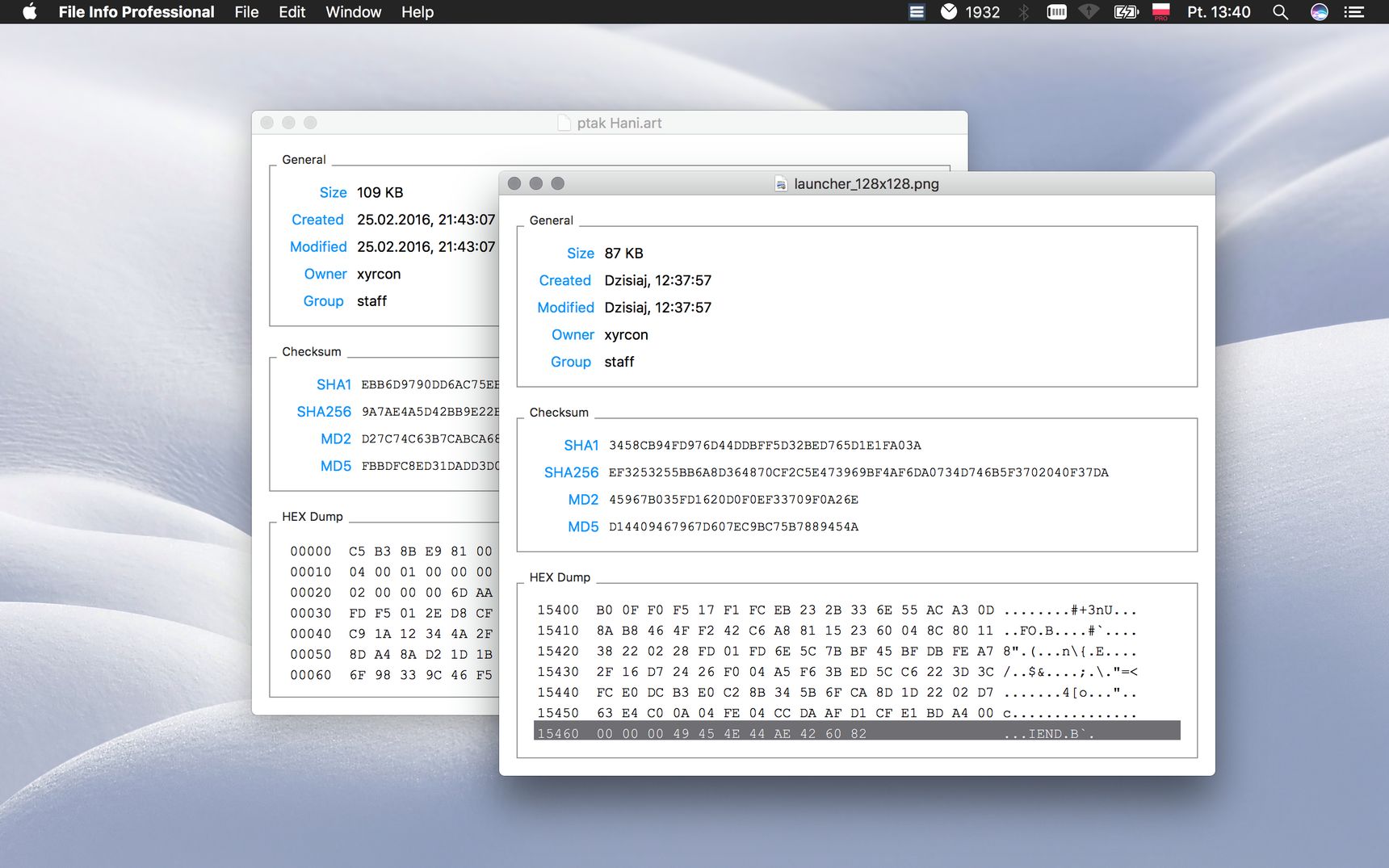Click the Polish flag input source icon

(x=1161, y=11)
